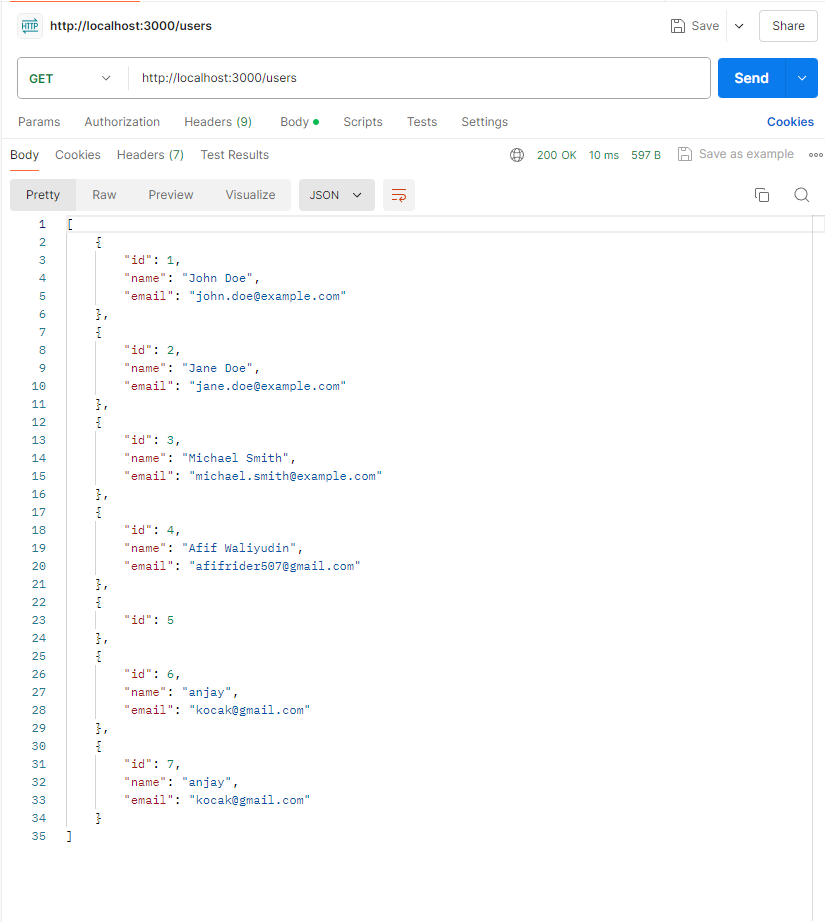825x922 pixels.
Task: Open the response more options ellipsis
Action: point(815,155)
